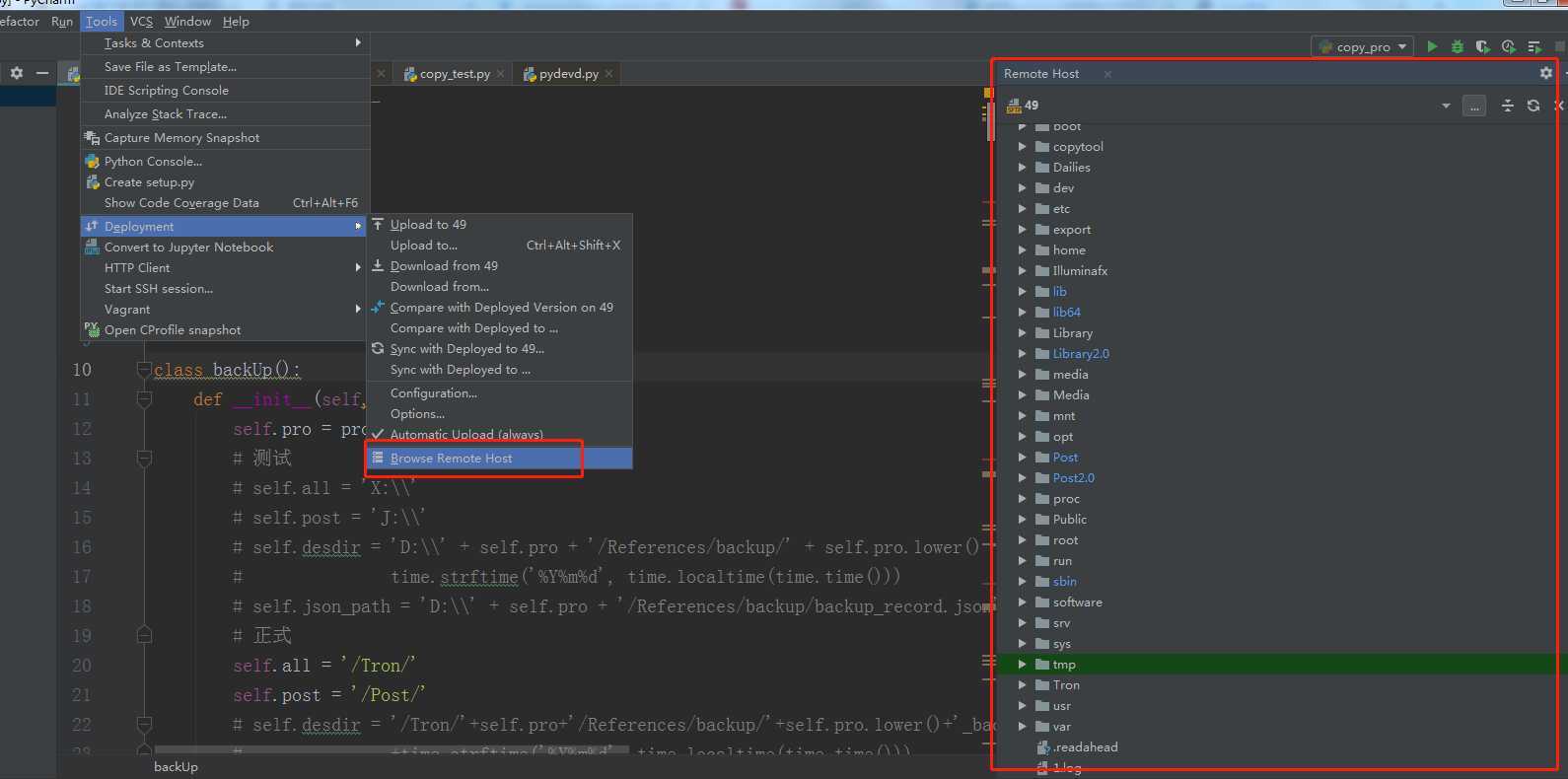Toggle Automatic Upload (always) option
Screen dimensions: 1568x779
[x=499, y=435]
